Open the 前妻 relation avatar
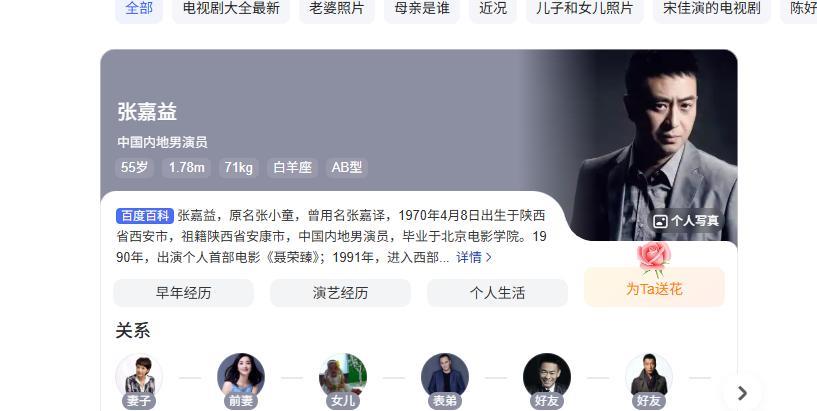Screen dimensions: 817x411 [x=241, y=377]
